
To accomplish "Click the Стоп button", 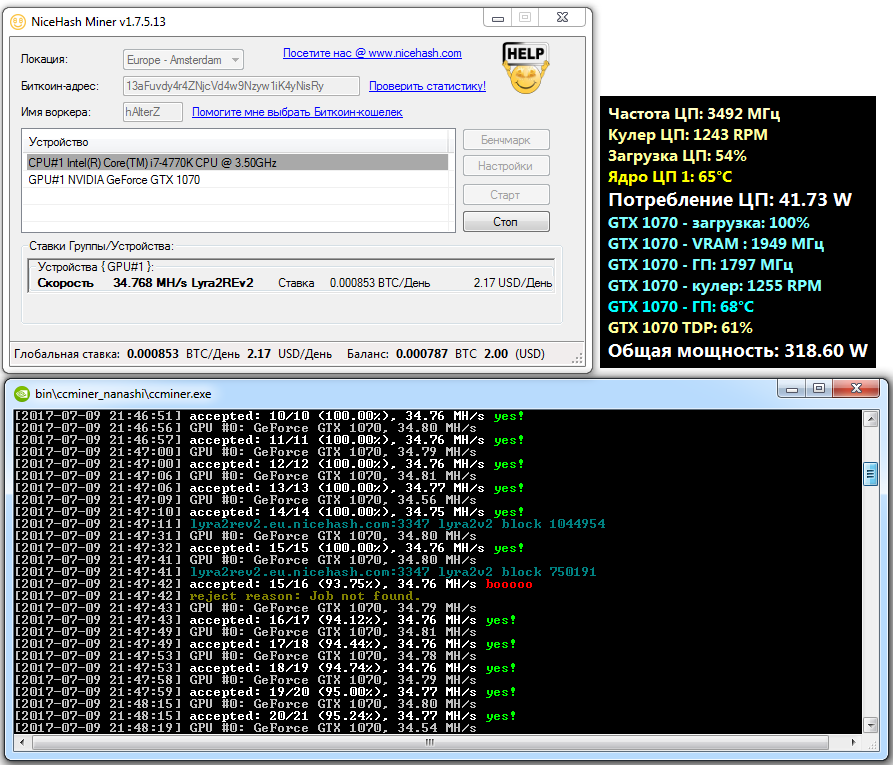I will click(x=506, y=222).
